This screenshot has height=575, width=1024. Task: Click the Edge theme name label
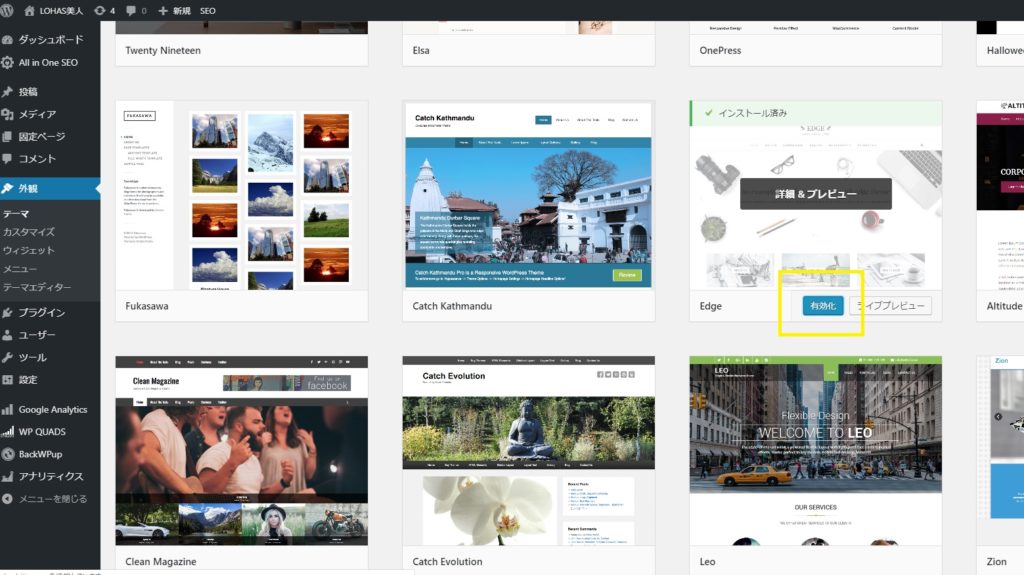pos(711,306)
